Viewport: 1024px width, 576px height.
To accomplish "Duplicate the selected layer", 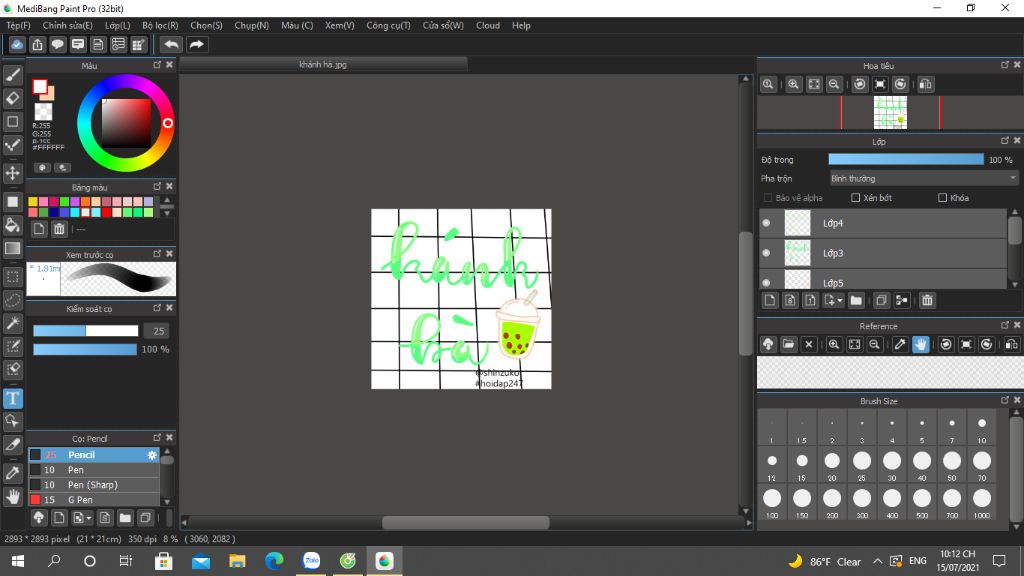I will (881, 300).
